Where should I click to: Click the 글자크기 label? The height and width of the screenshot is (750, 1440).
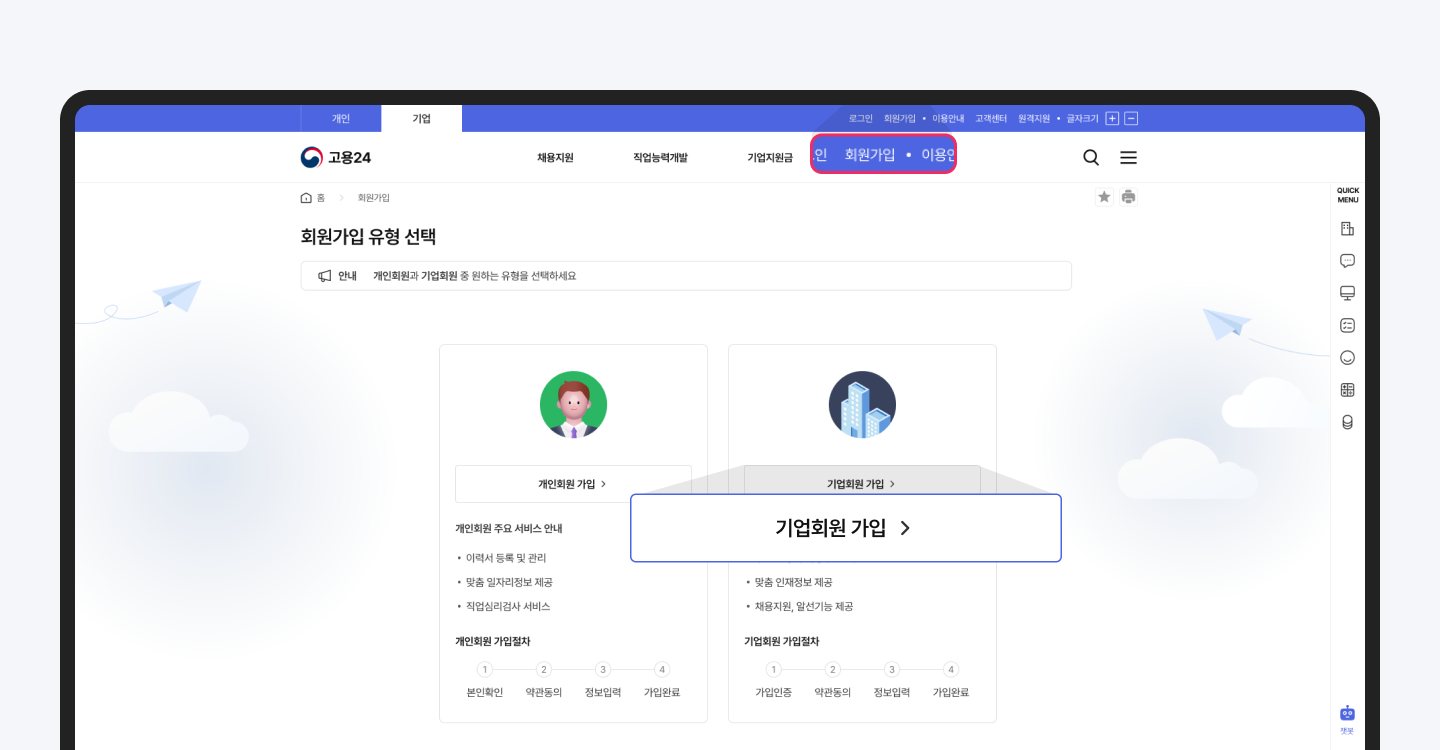click(x=1083, y=118)
